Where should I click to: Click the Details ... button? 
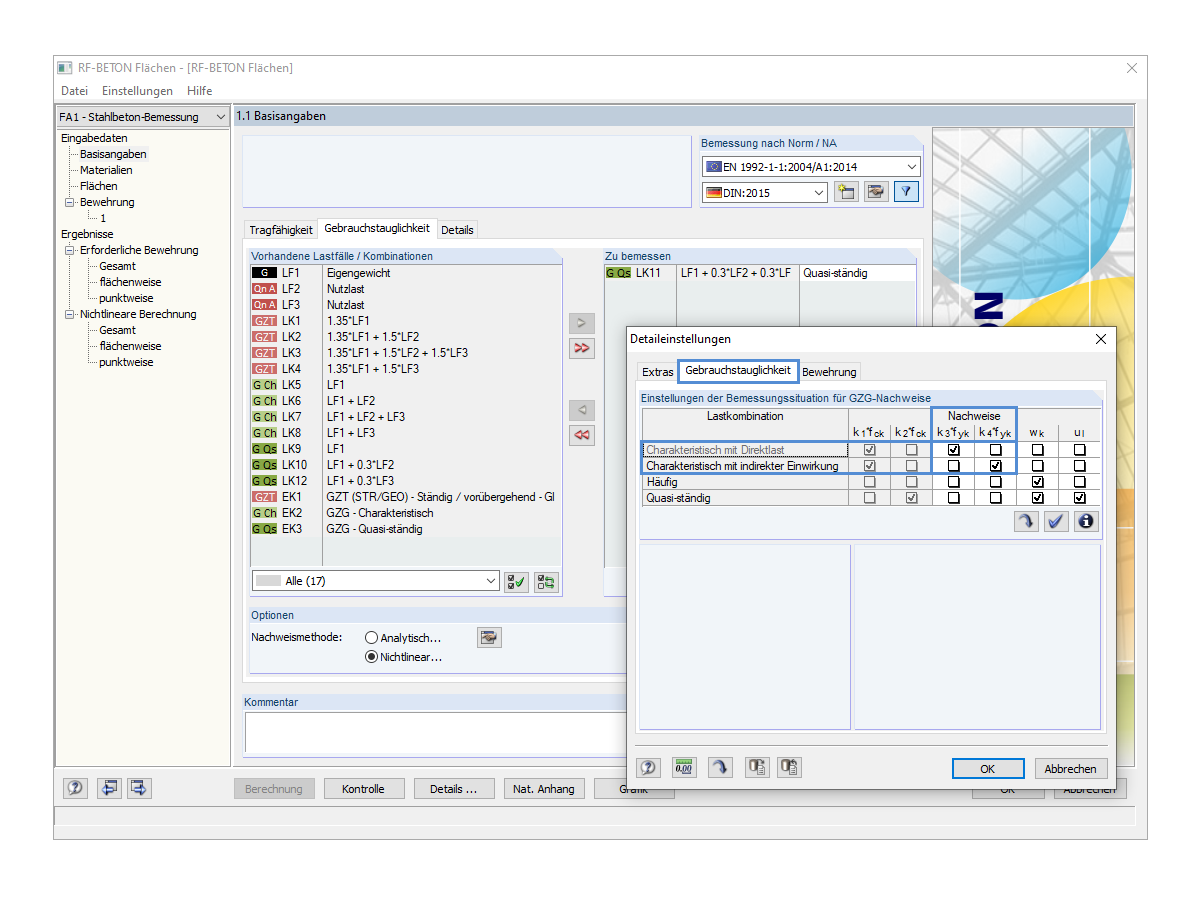pos(453,789)
